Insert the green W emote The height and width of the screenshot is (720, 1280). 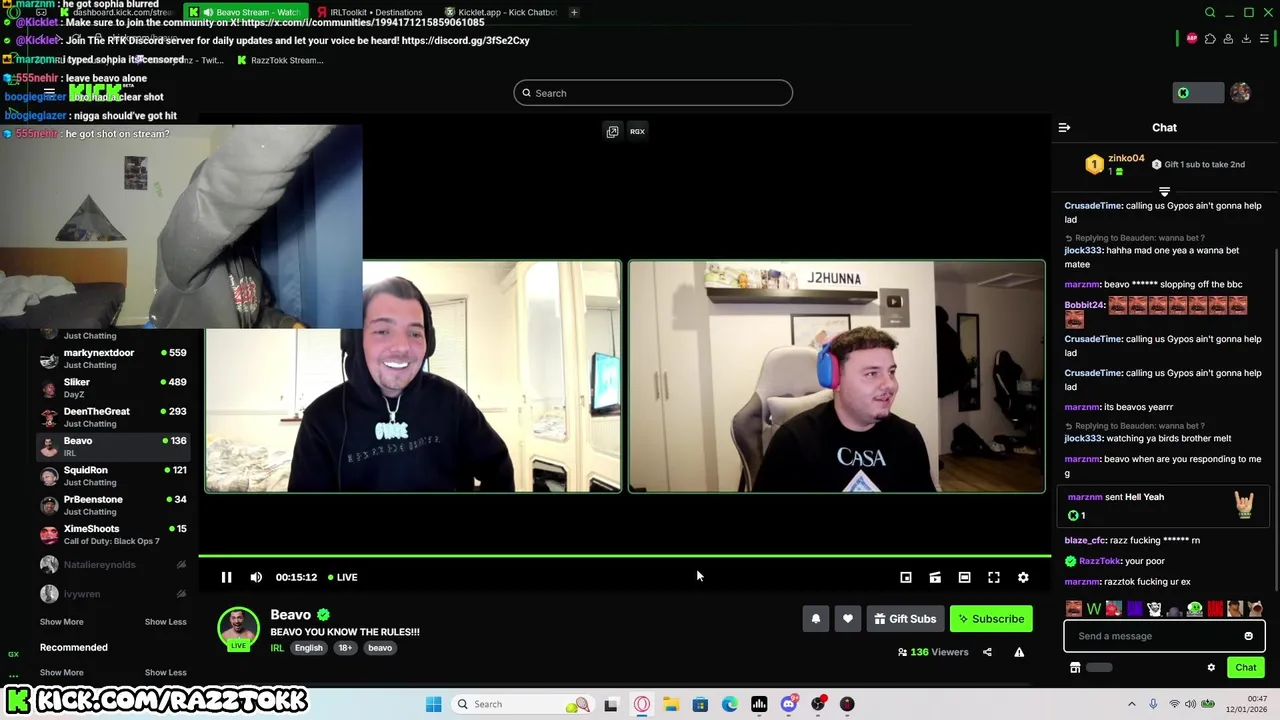click(x=1094, y=608)
